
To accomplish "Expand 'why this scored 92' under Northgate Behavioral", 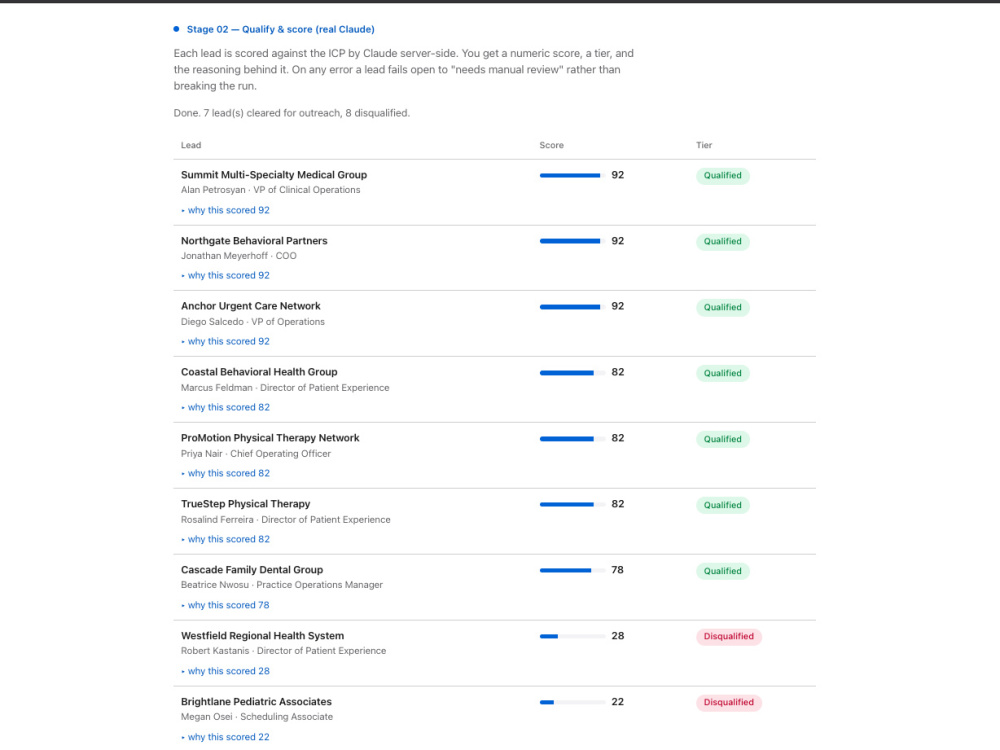I will click(225, 276).
